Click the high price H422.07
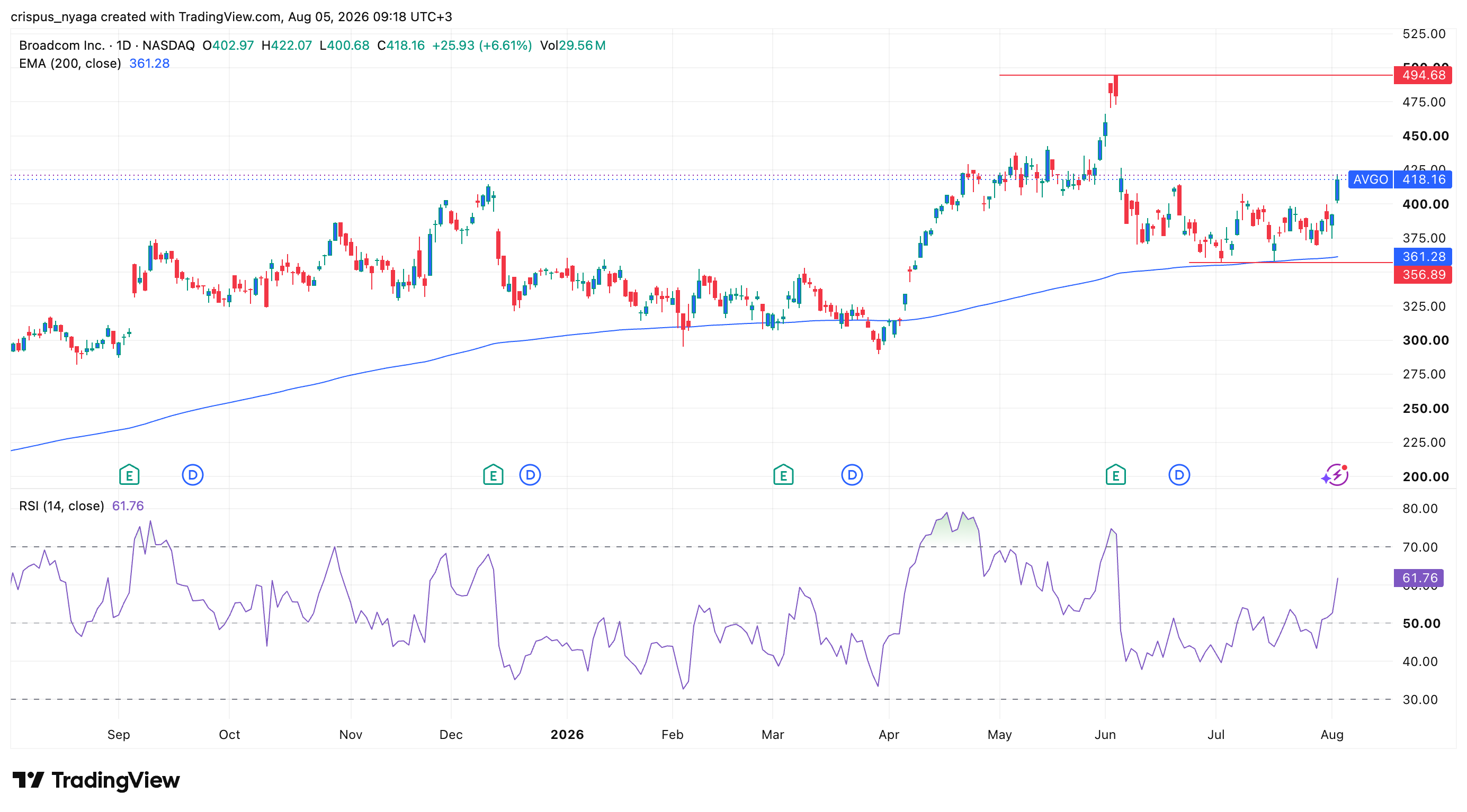This screenshot has width=1467, height=812. [x=287, y=46]
